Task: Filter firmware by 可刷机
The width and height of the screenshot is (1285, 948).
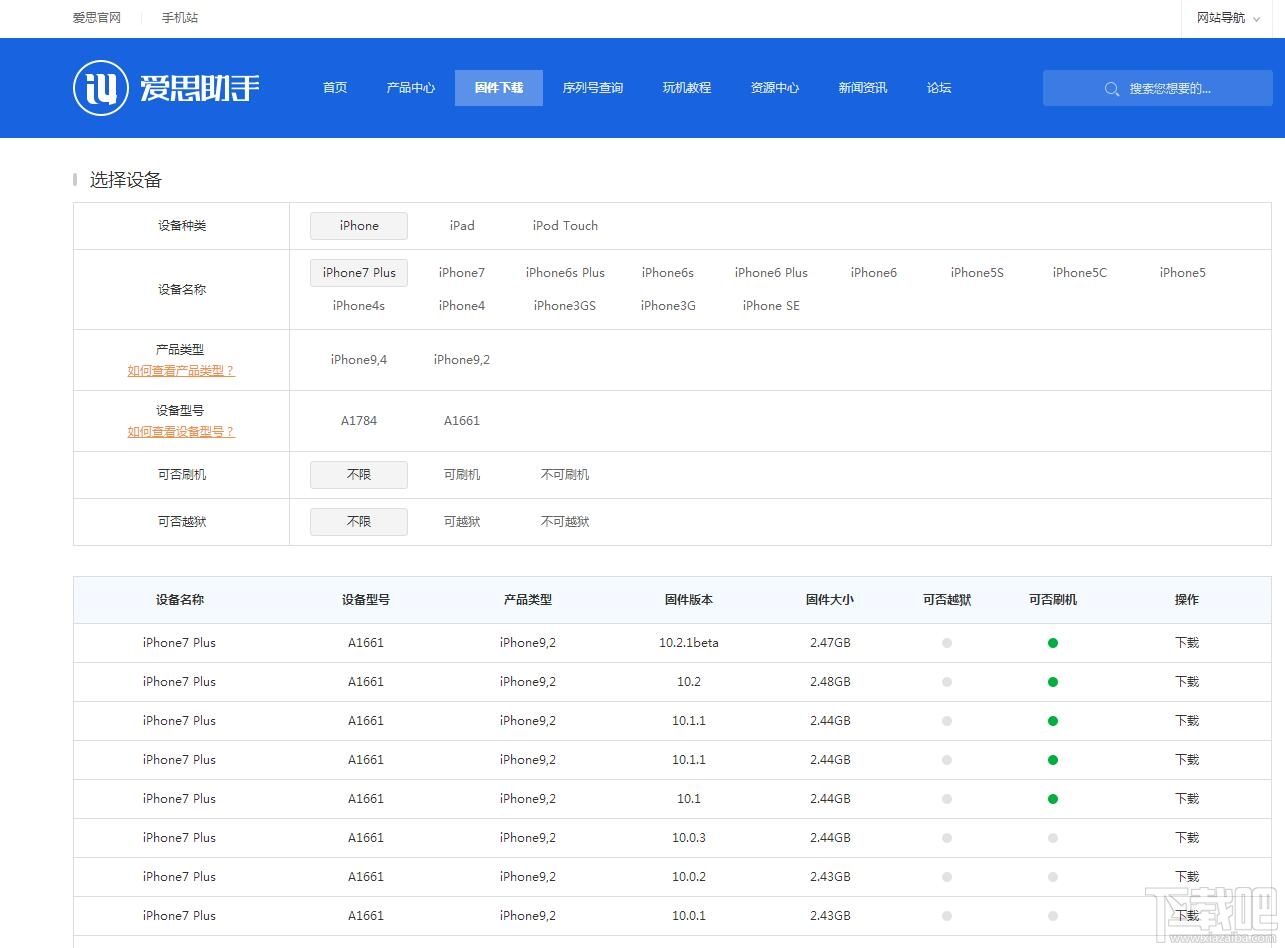Action: (x=462, y=475)
